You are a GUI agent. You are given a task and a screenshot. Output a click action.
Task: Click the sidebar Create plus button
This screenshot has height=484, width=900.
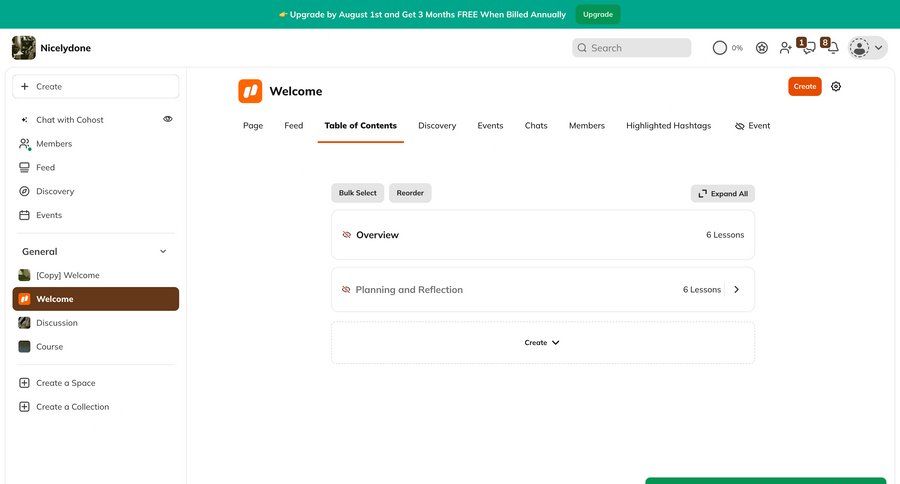point(95,86)
